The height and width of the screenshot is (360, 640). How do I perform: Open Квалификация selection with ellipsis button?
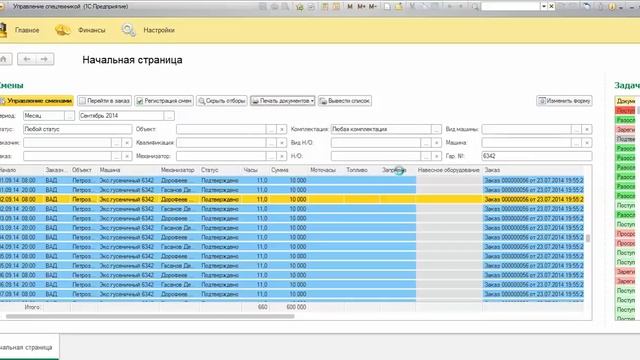(271, 143)
